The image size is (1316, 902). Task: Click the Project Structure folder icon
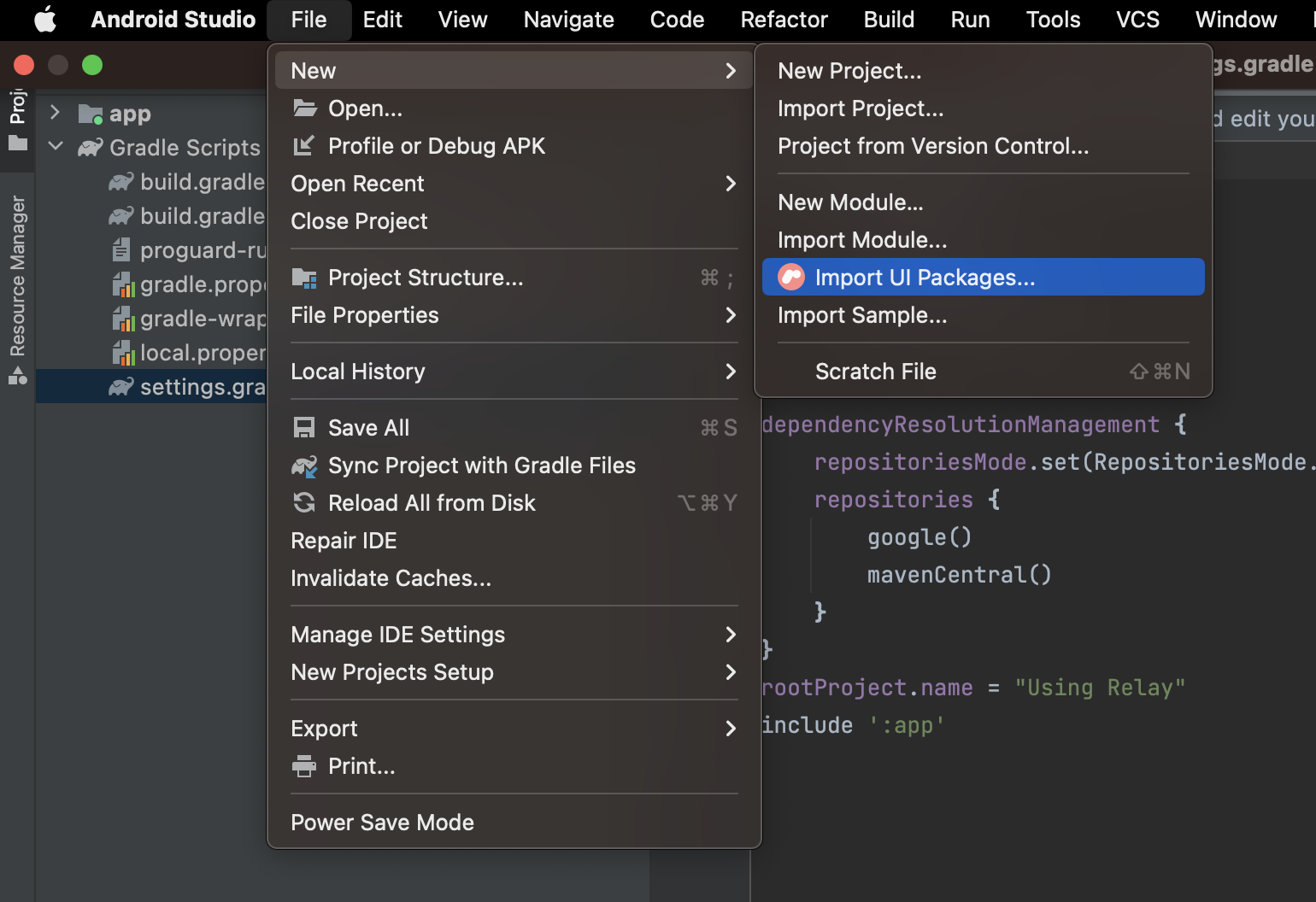pos(304,278)
